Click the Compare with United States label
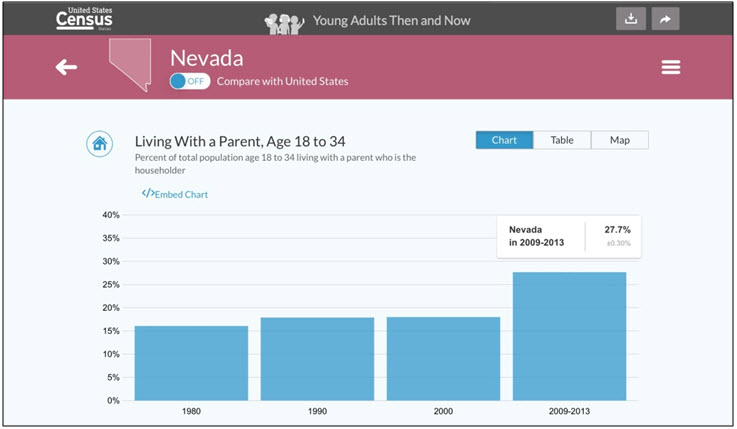The image size is (737, 429). tap(282, 81)
